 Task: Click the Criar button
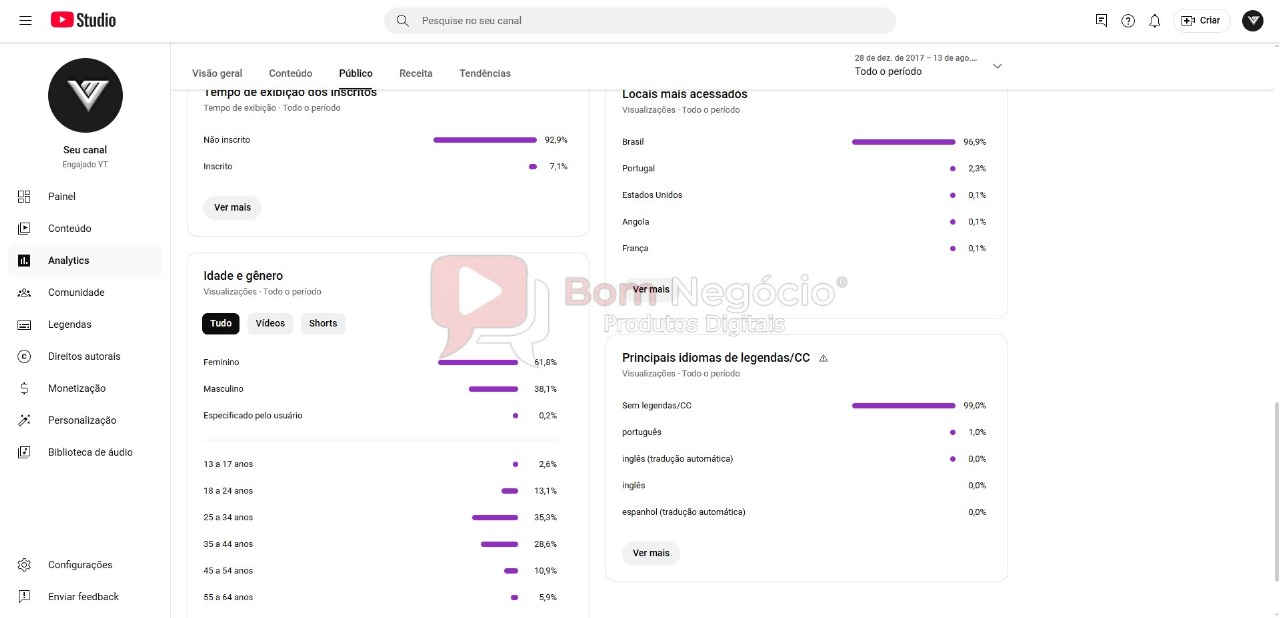(x=1202, y=20)
